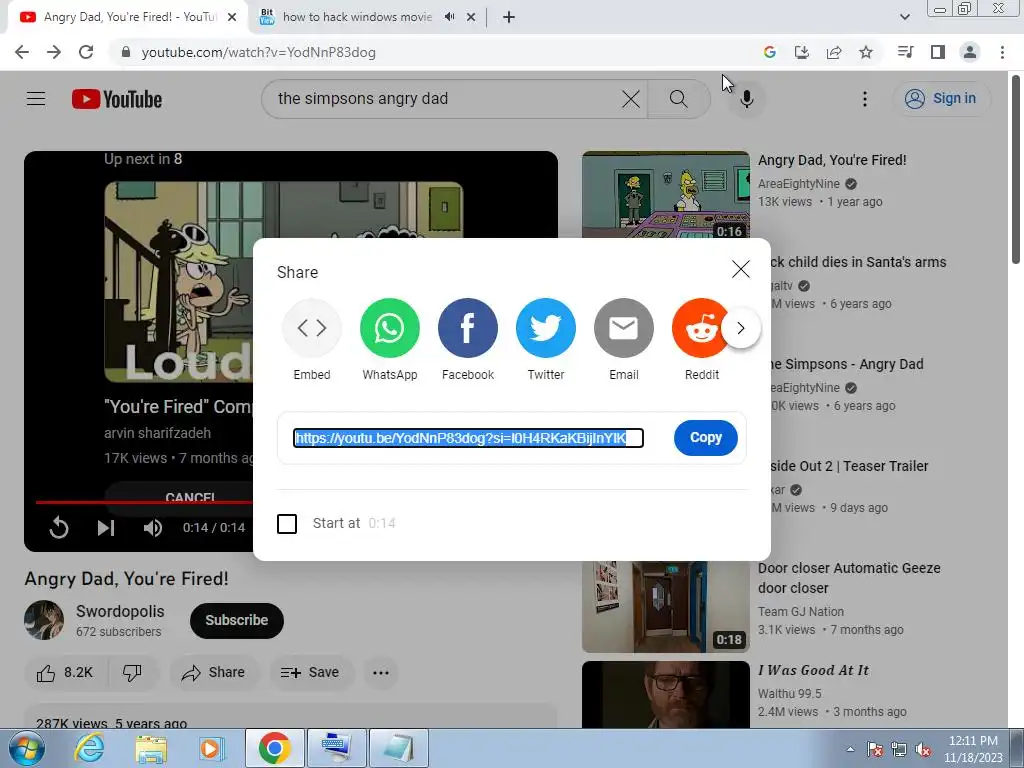Image resolution: width=1024 pixels, height=768 pixels.
Task: Reload the current page
Action: (86, 52)
